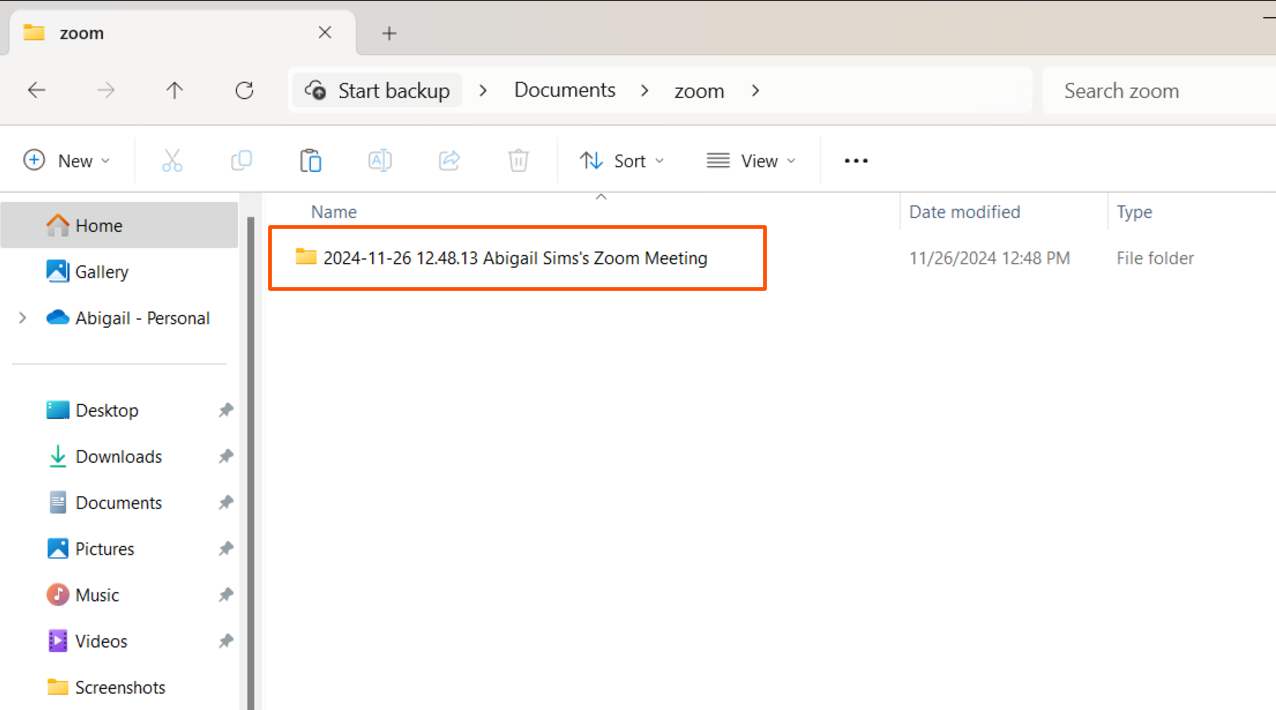Click Start backup in address bar

coord(377,91)
